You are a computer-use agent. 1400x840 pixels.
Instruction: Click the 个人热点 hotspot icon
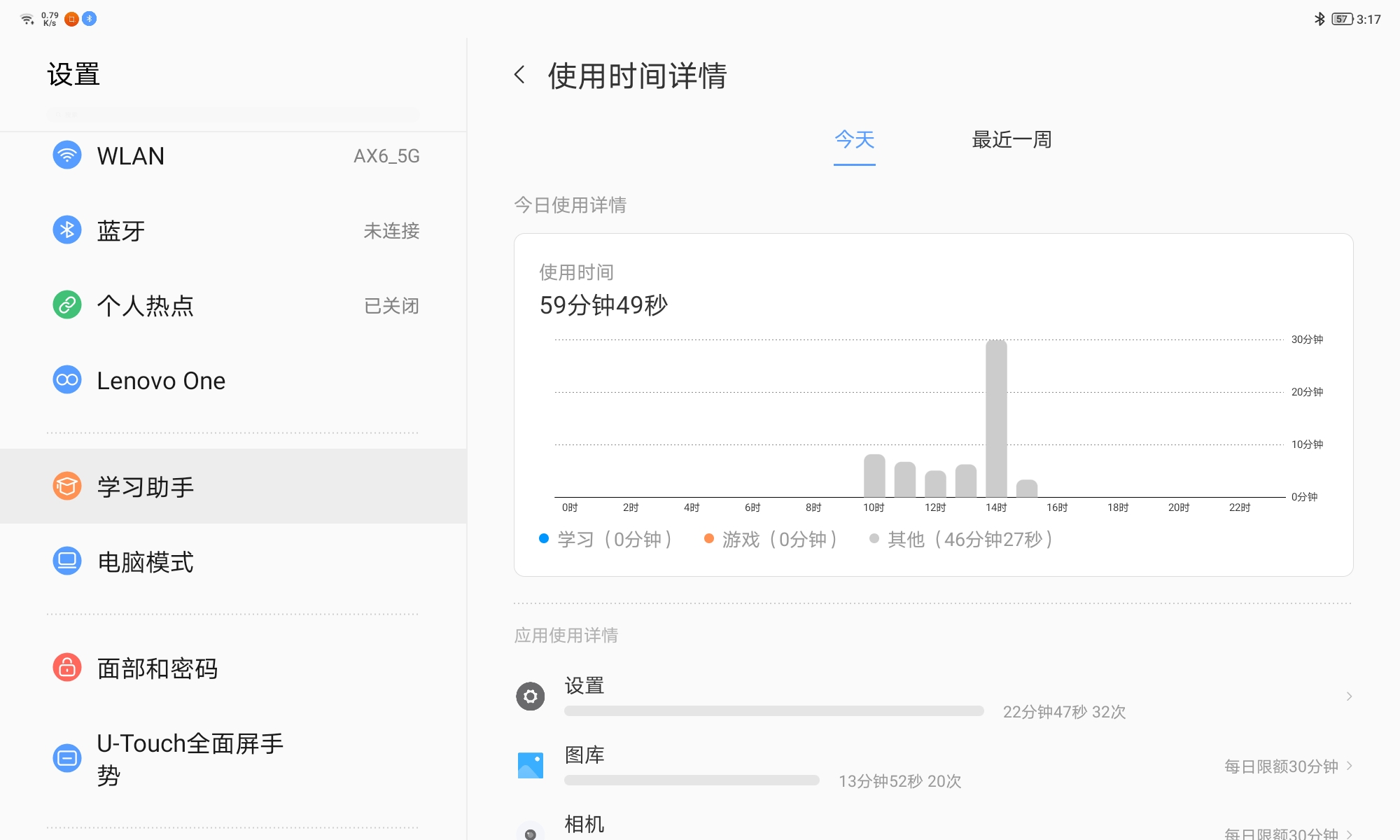(66, 305)
